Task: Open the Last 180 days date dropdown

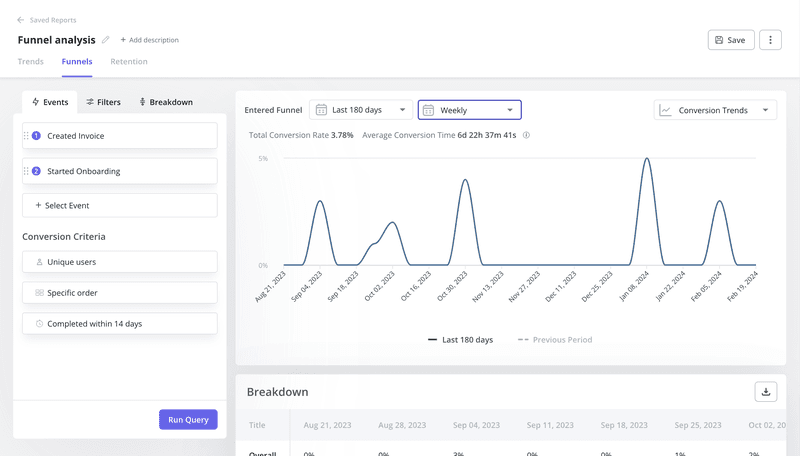Action: (x=360, y=110)
